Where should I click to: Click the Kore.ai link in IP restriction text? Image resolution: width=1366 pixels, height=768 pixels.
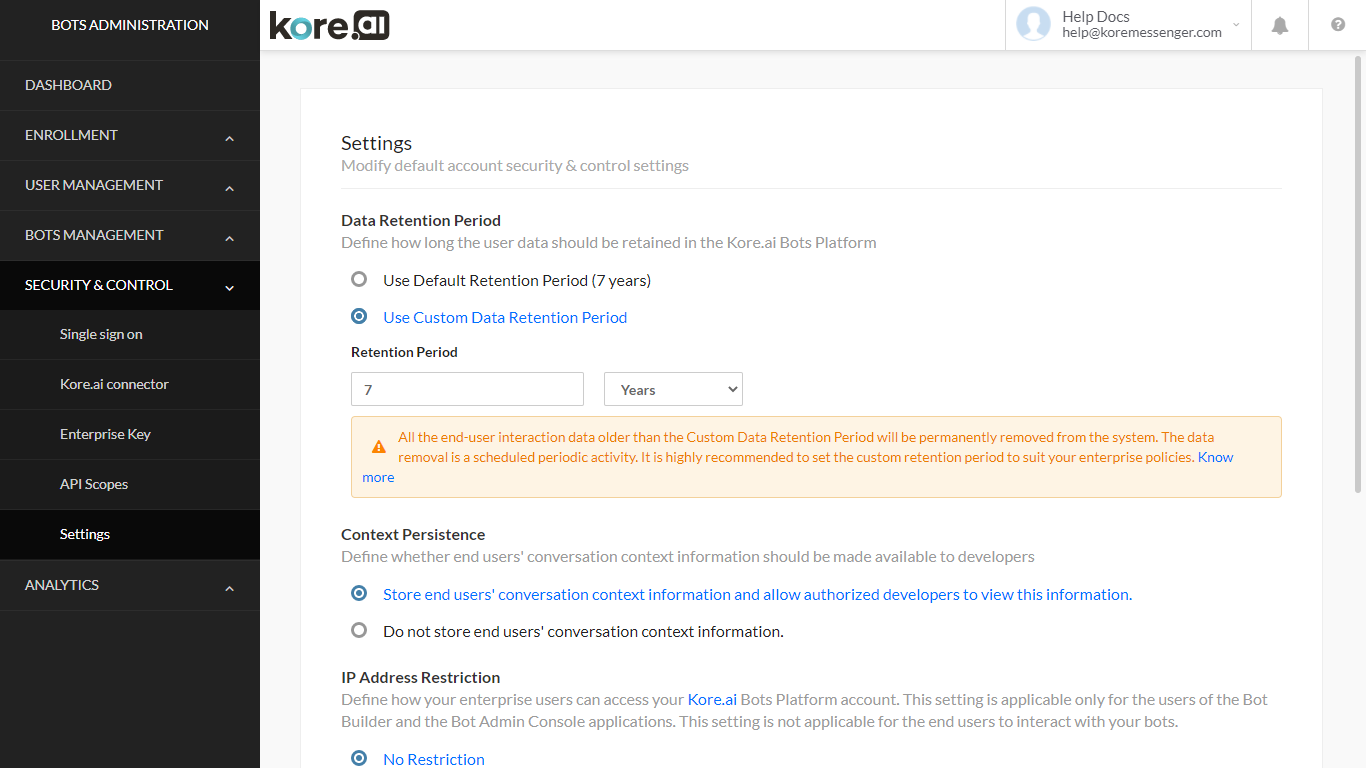tap(711, 699)
